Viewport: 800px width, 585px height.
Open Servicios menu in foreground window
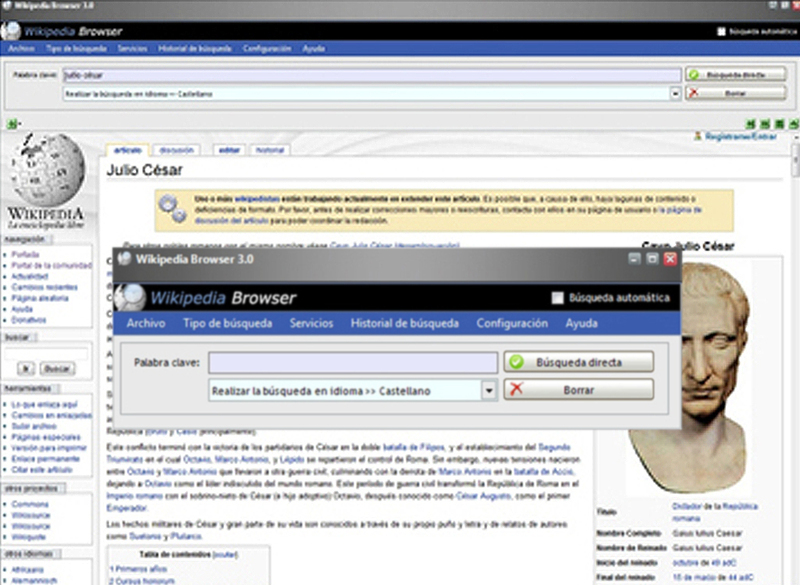click(311, 323)
